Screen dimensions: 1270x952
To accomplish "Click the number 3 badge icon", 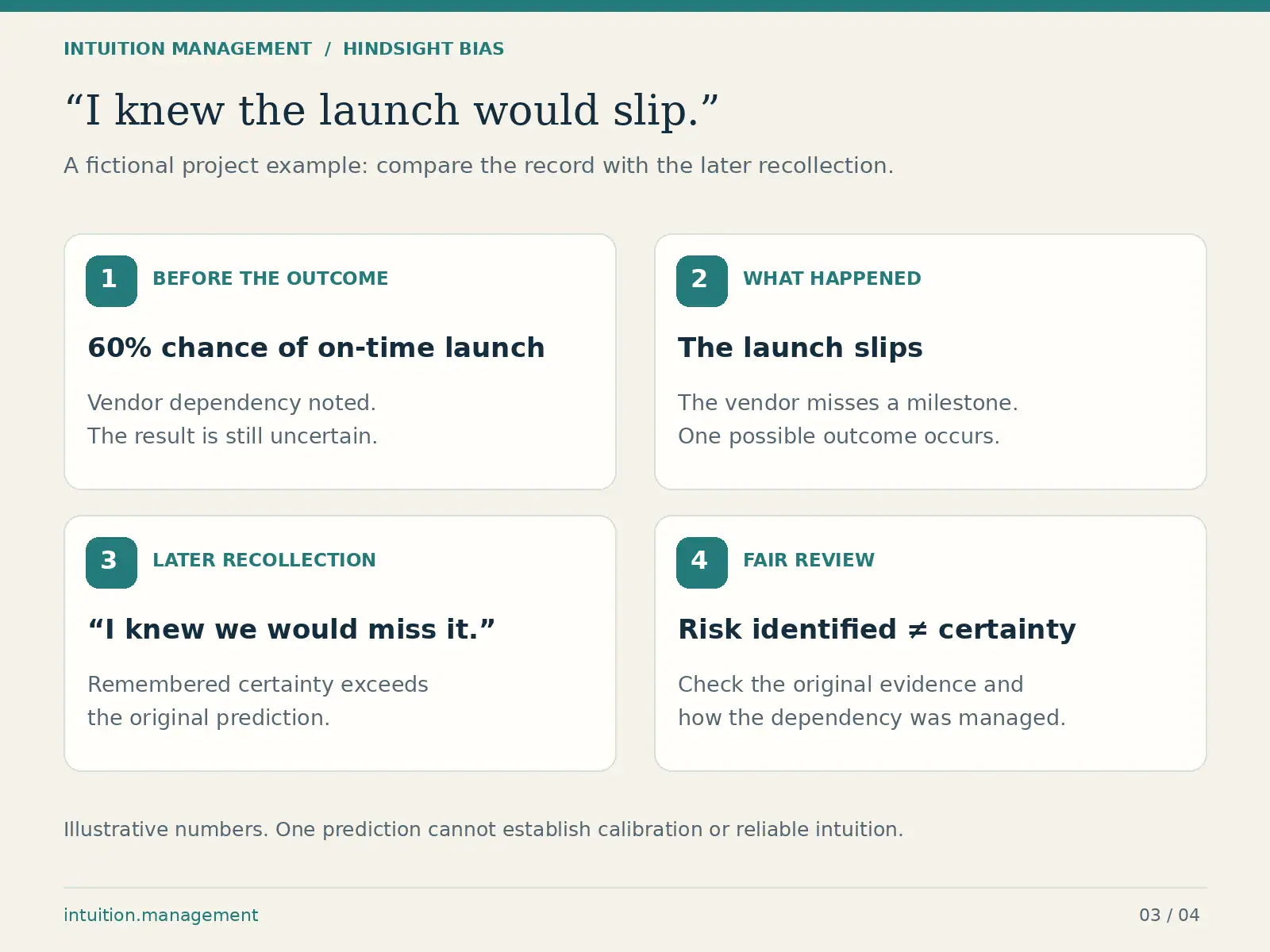I will click(x=111, y=562).
